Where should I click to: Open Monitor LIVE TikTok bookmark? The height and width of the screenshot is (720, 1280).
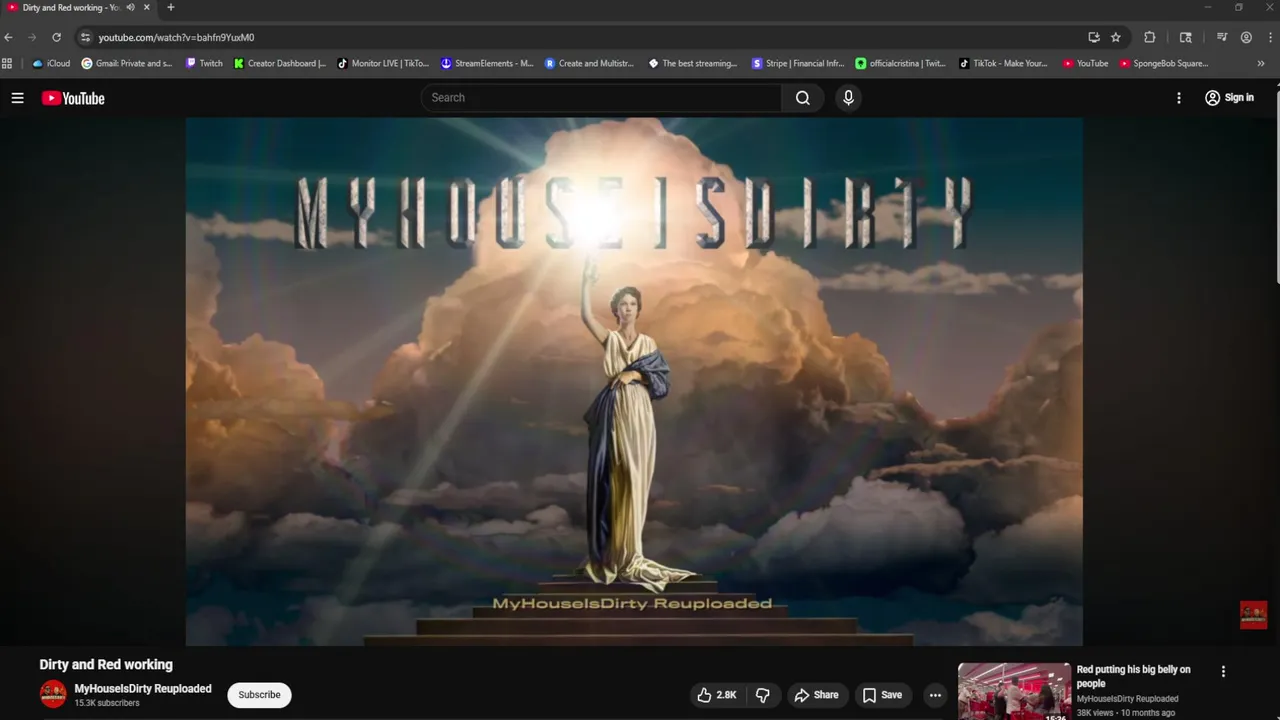[x=383, y=63]
